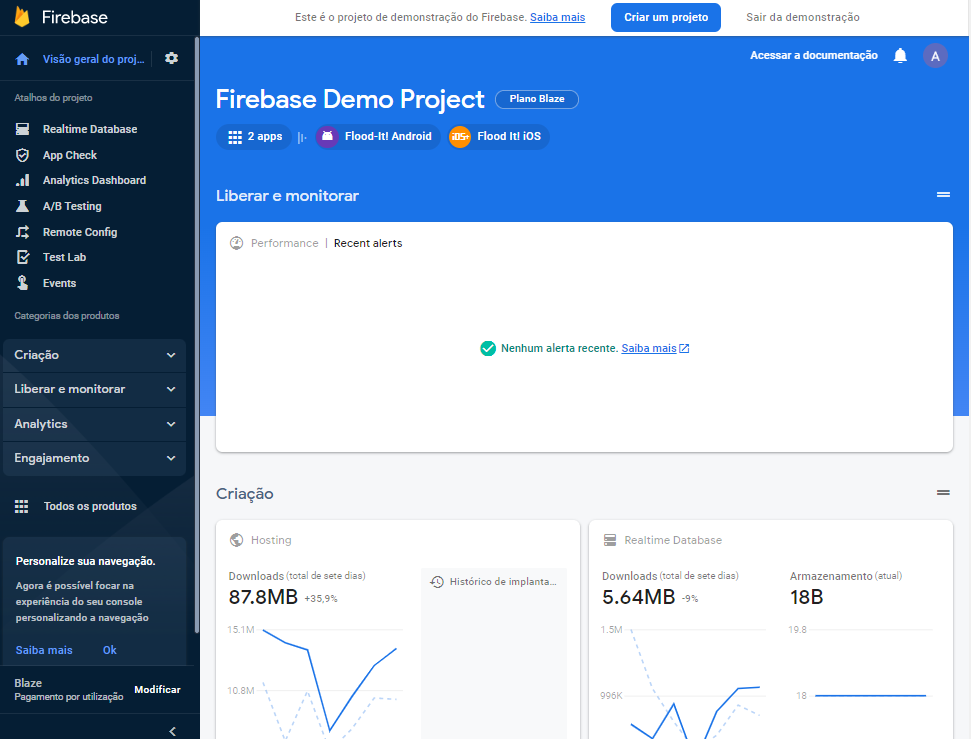
Task: Click the green no-alerts checkmark
Action: [x=488, y=348]
